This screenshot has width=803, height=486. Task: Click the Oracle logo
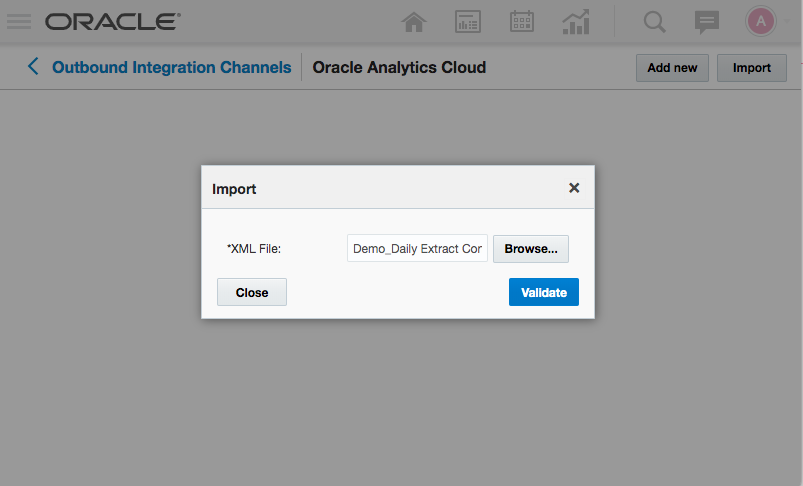click(x=113, y=21)
